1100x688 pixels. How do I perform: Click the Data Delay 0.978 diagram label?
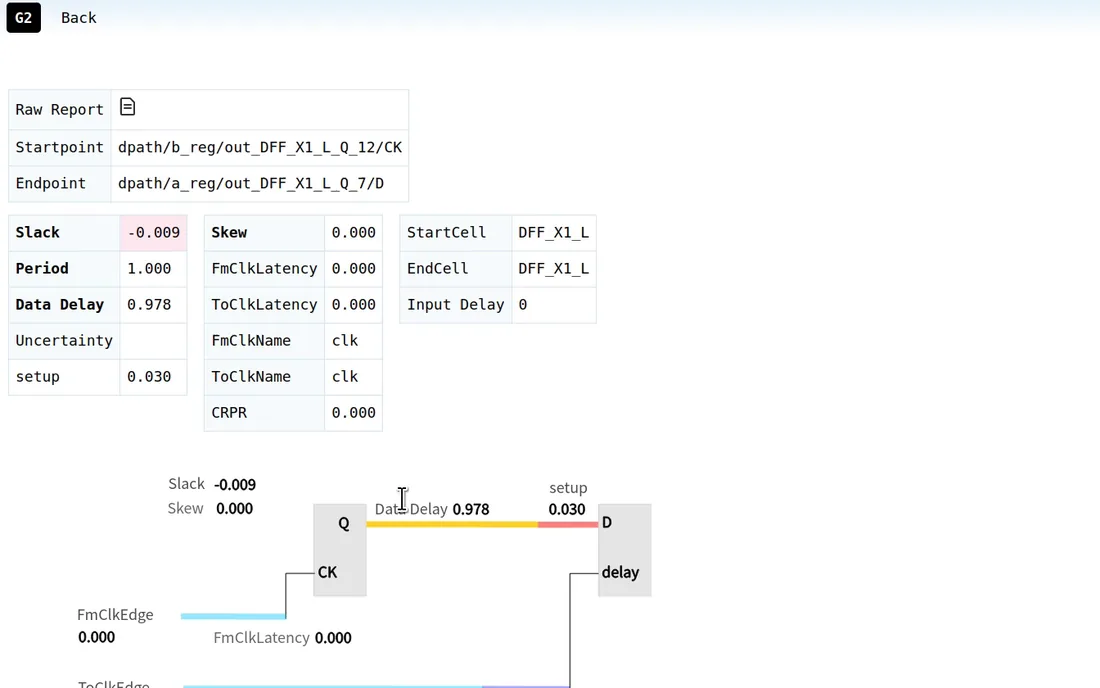tap(431, 509)
